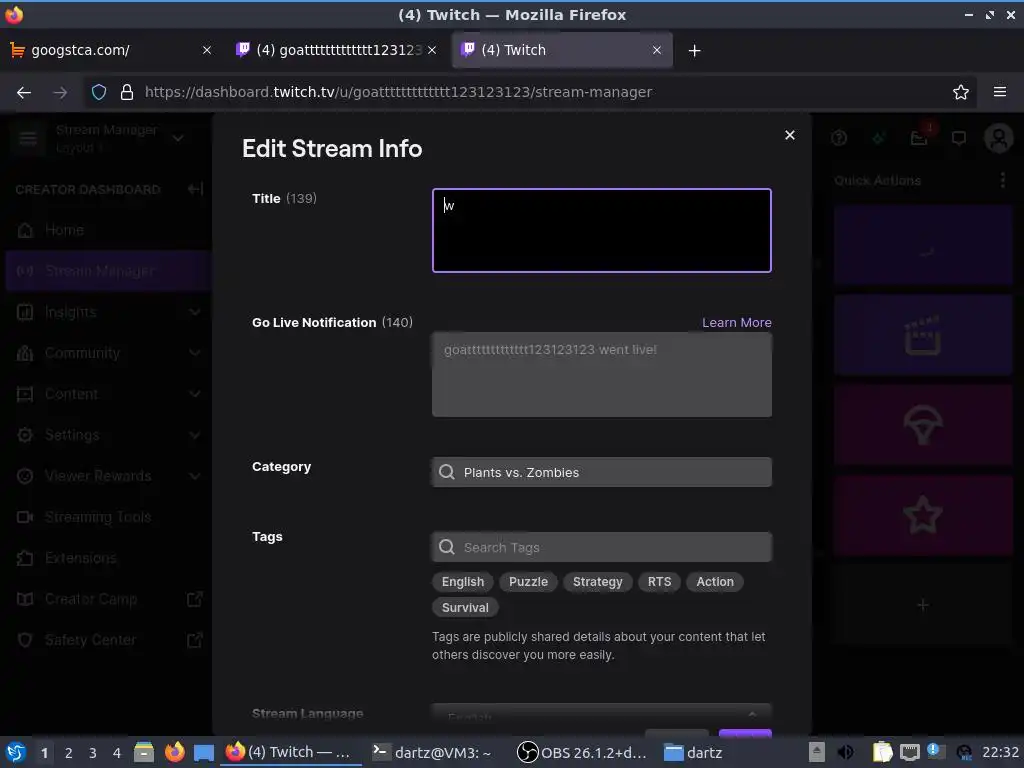Viewport: 1024px width, 768px height.
Task: Open the Stream Language dropdown
Action: point(601,714)
